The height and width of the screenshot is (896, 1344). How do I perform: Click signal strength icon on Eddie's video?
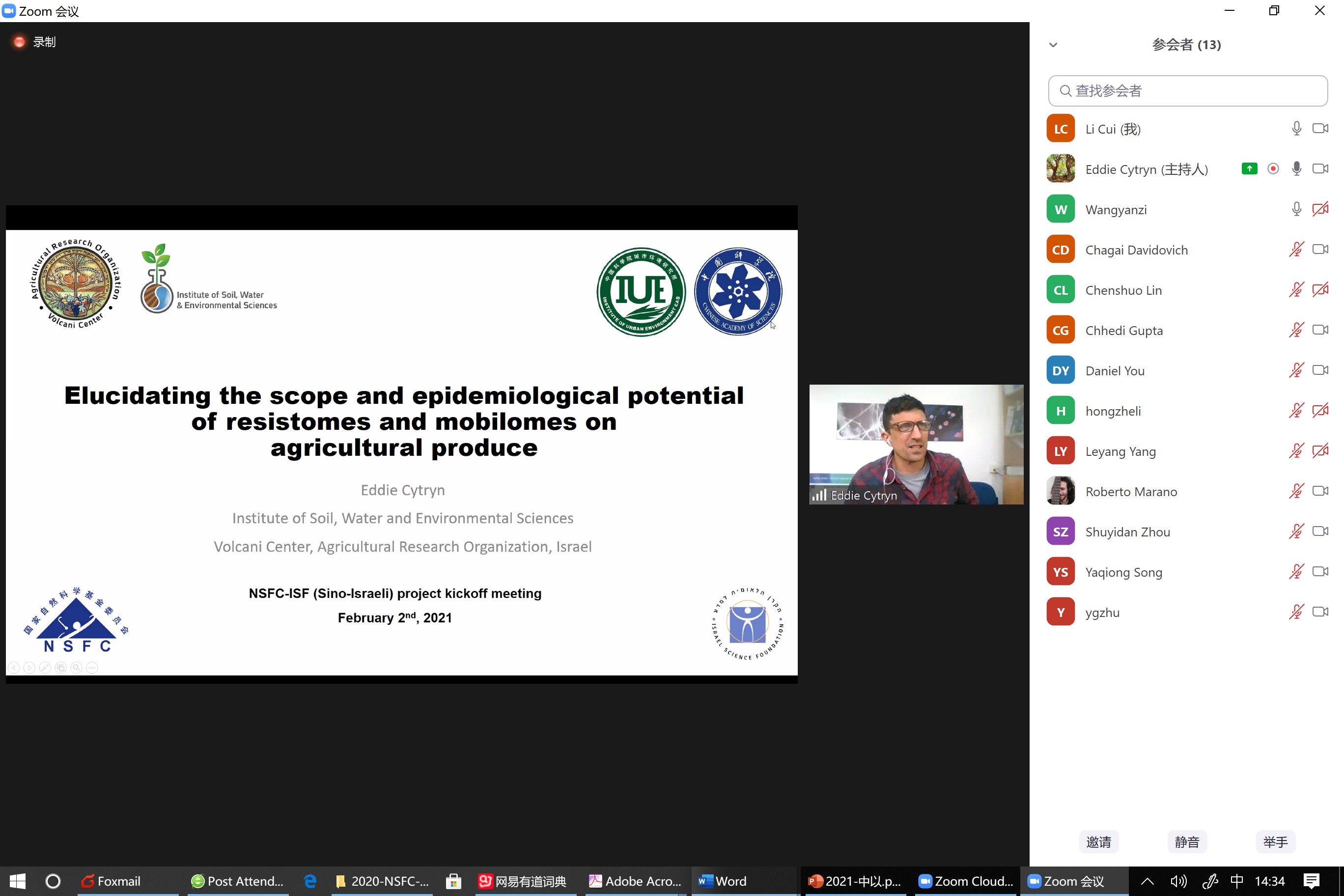pyautogui.click(x=819, y=495)
